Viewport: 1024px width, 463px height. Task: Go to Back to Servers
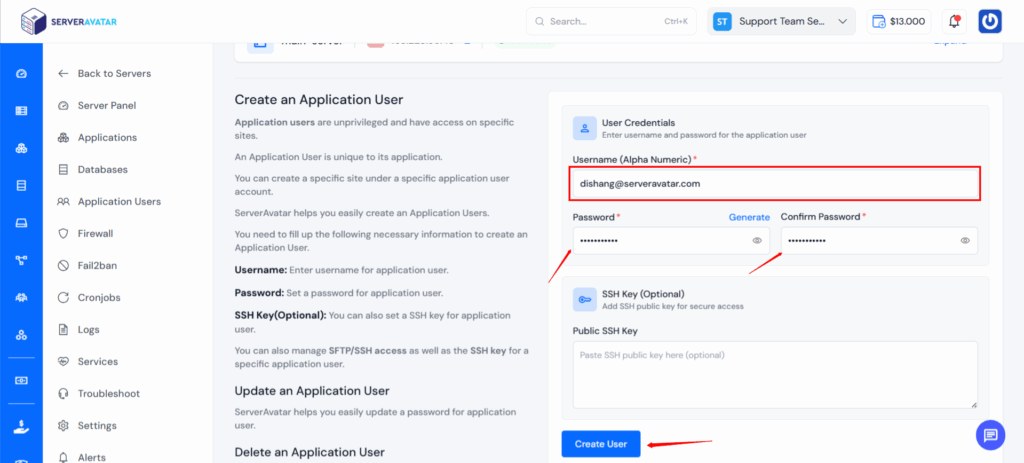[114, 74]
